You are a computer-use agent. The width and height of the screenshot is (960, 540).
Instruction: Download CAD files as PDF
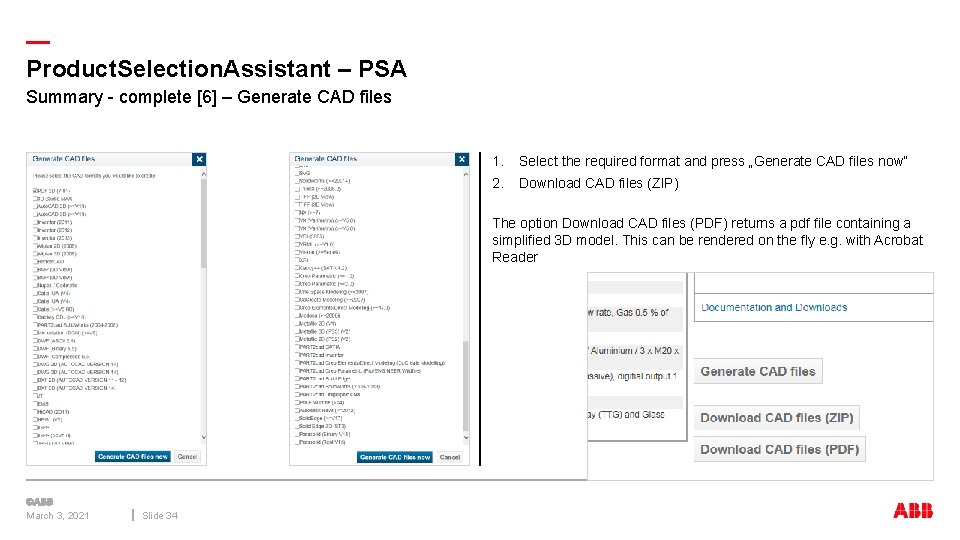779,449
